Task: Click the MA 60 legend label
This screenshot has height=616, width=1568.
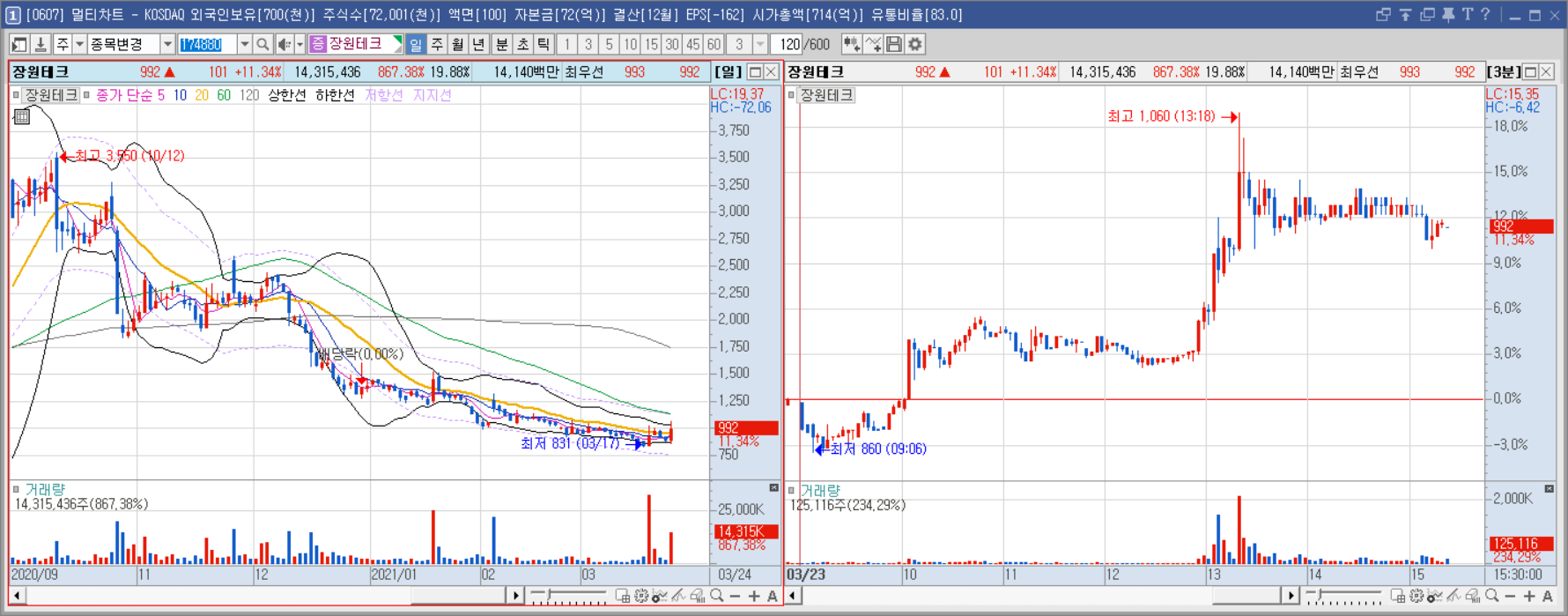Action: [x=224, y=95]
